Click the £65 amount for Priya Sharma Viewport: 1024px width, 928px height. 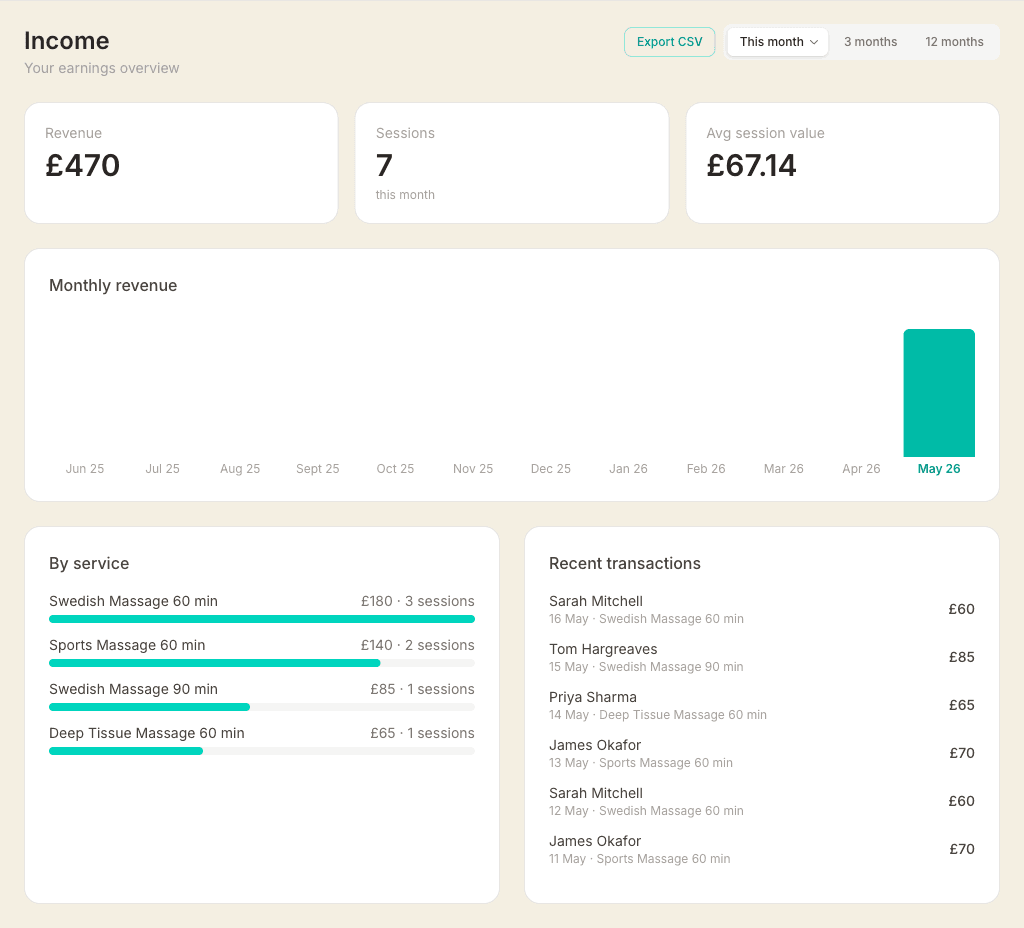pyautogui.click(x=961, y=705)
